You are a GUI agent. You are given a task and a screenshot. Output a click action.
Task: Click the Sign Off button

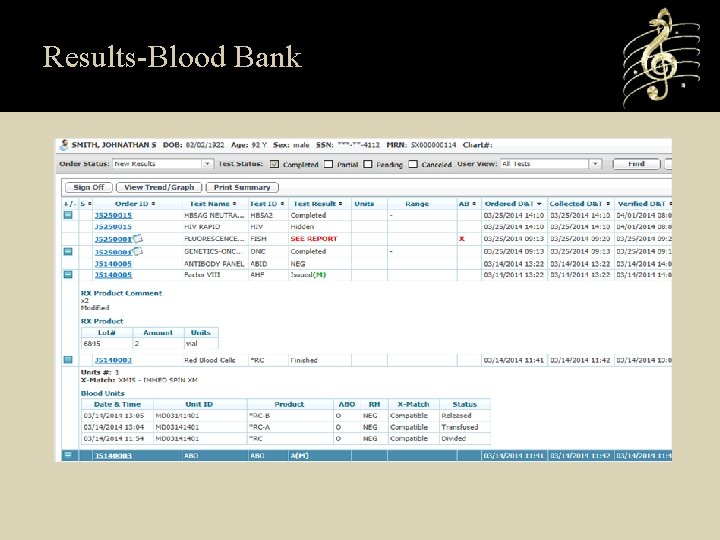click(89, 187)
